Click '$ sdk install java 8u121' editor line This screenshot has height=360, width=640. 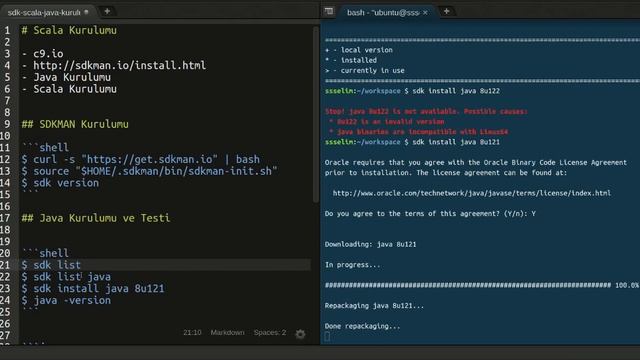(93, 289)
